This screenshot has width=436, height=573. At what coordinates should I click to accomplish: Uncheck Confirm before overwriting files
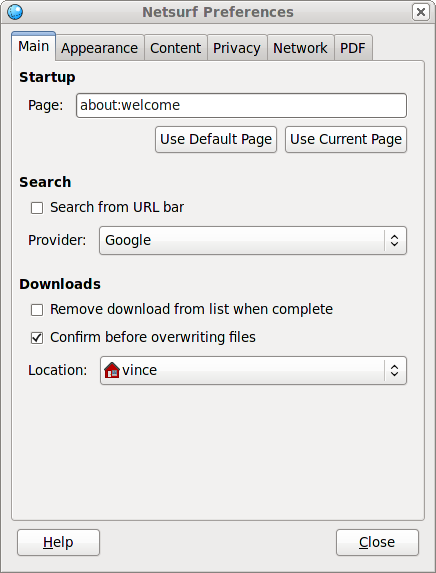pyautogui.click(x=37, y=338)
